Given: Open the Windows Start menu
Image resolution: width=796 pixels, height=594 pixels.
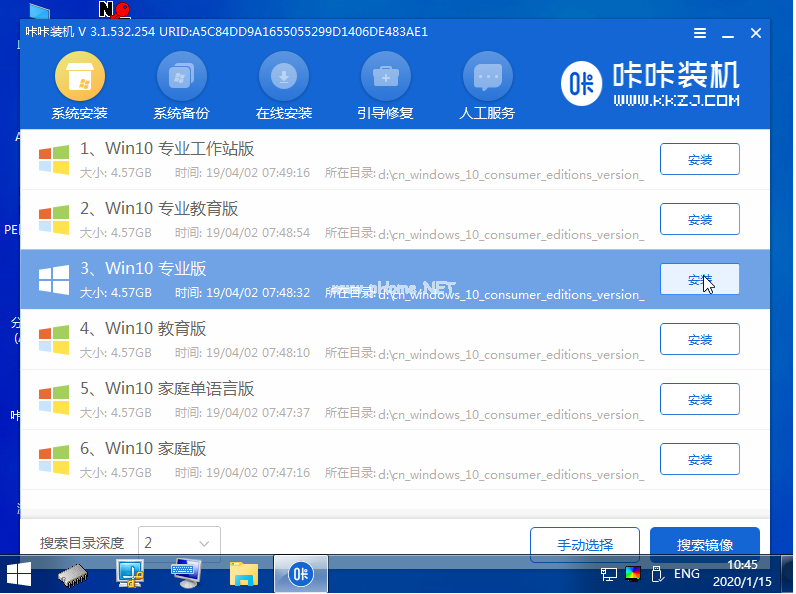Looking at the screenshot, I should pos(19,573).
